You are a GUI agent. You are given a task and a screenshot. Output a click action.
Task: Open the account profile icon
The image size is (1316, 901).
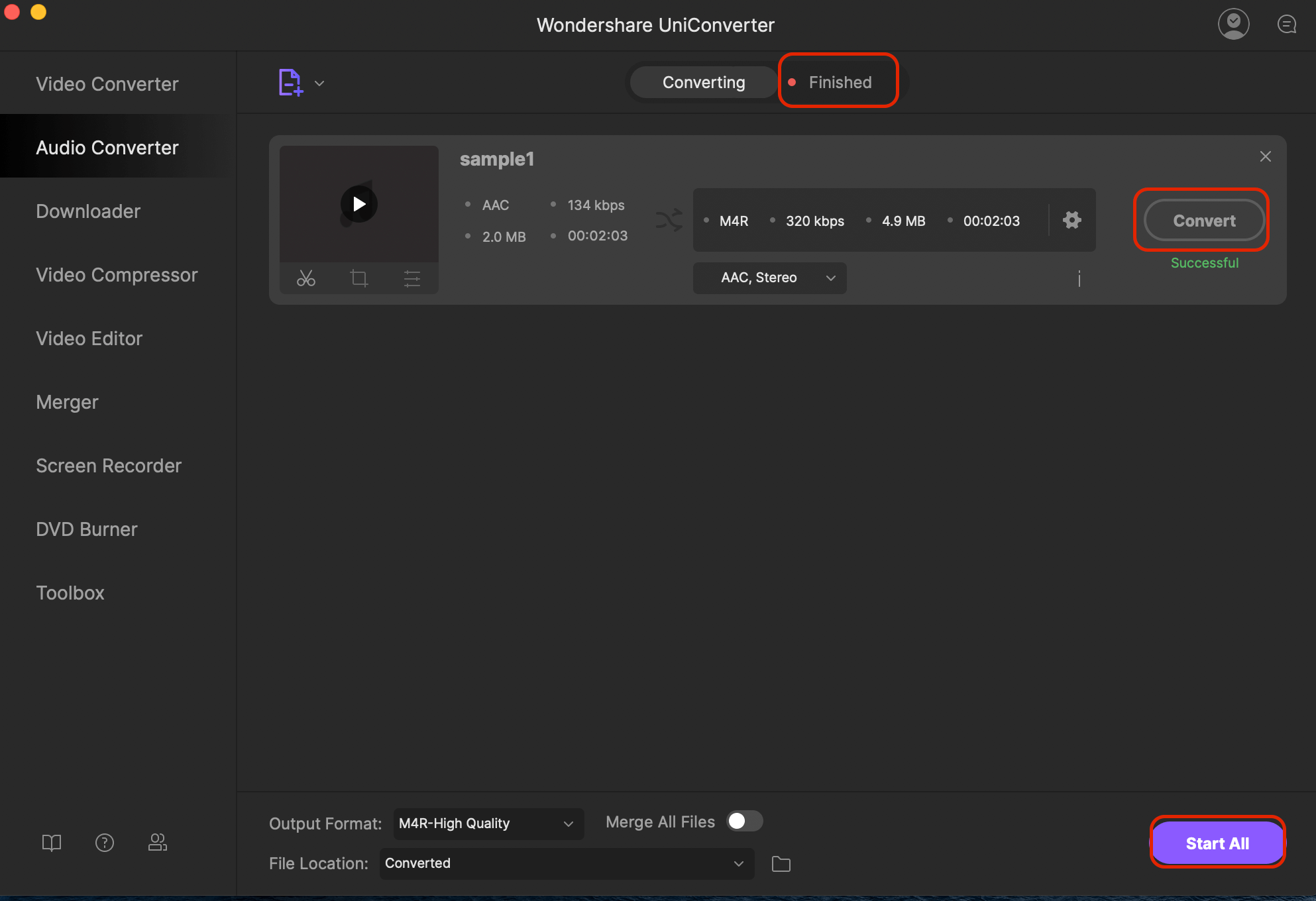pyautogui.click(x=1233, y=25)
